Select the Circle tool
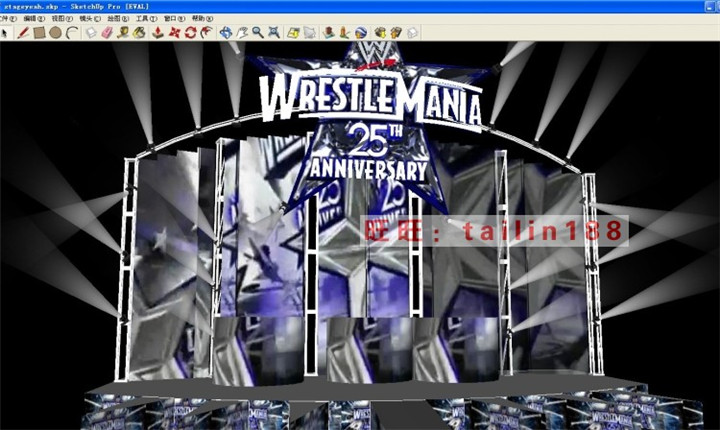This screenshot has height=430, width=720. [x=55, y=33]
